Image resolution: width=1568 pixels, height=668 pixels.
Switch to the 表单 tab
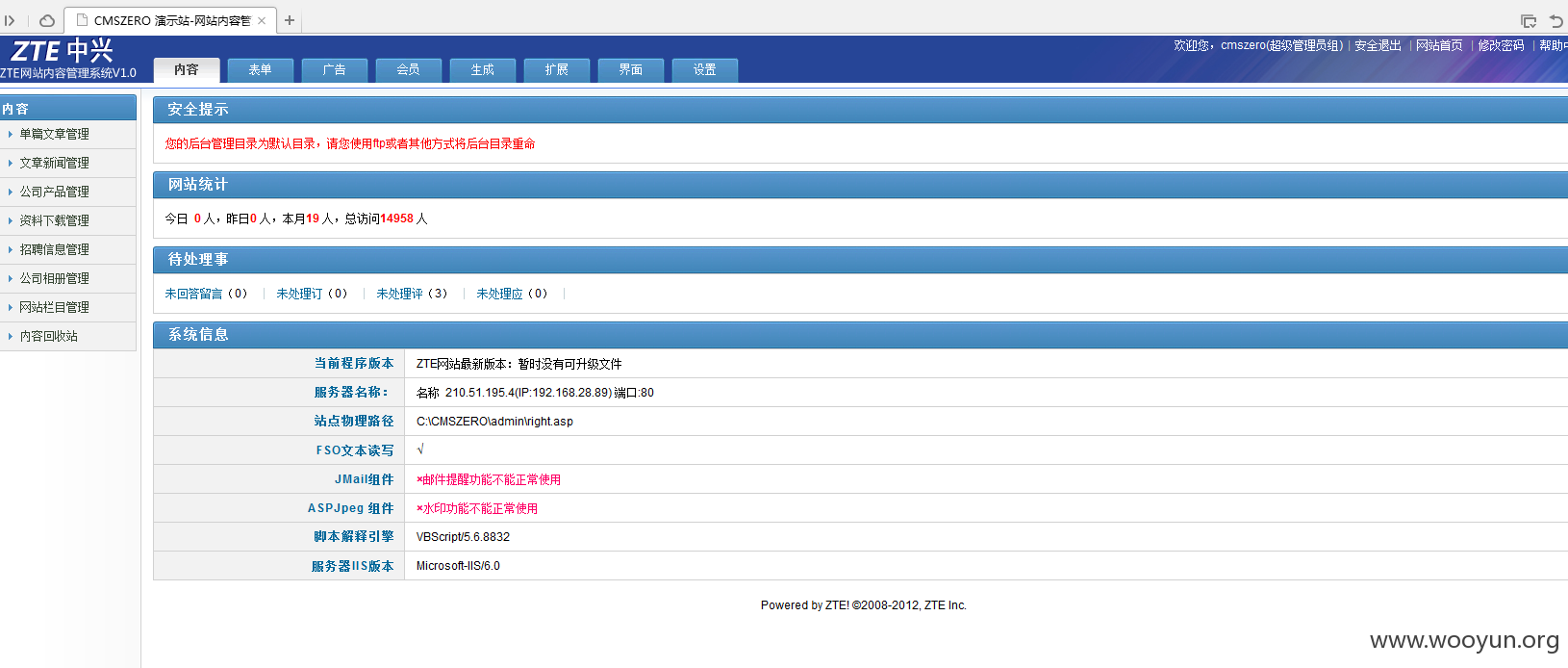261,69
